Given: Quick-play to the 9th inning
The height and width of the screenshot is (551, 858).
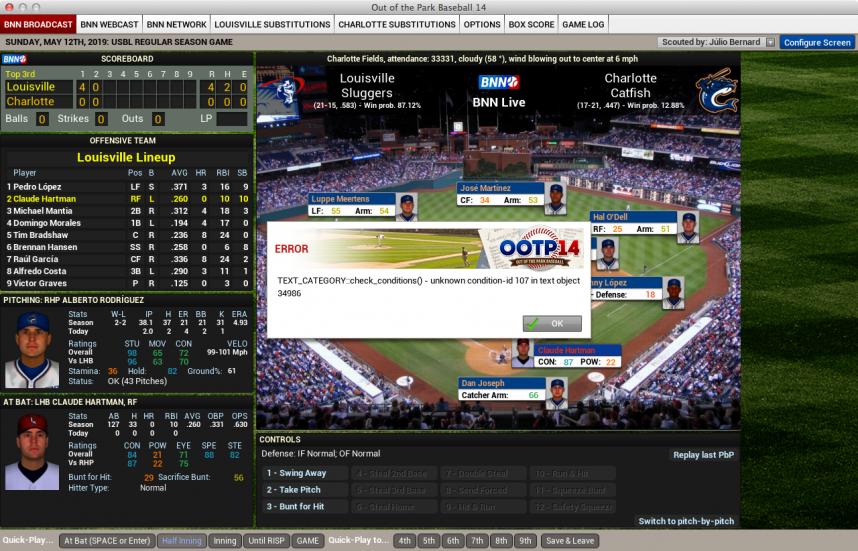Looking at the screenshot, I should click(x=525, y=541).
